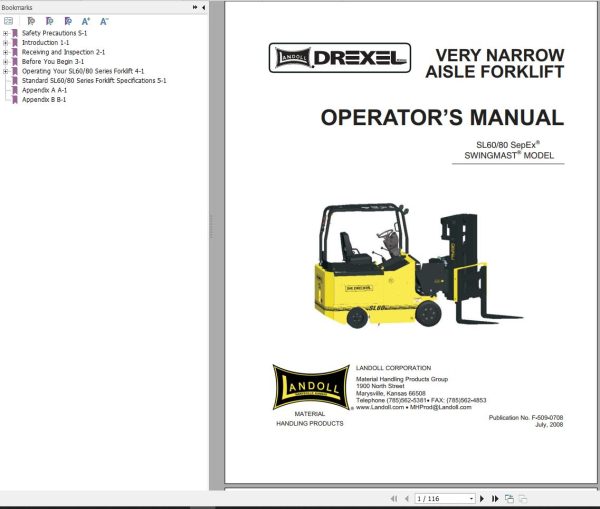Click the MHProd@Landoll.com email address
The width and height of the screenshot is (600, 509).
(440, 407)
